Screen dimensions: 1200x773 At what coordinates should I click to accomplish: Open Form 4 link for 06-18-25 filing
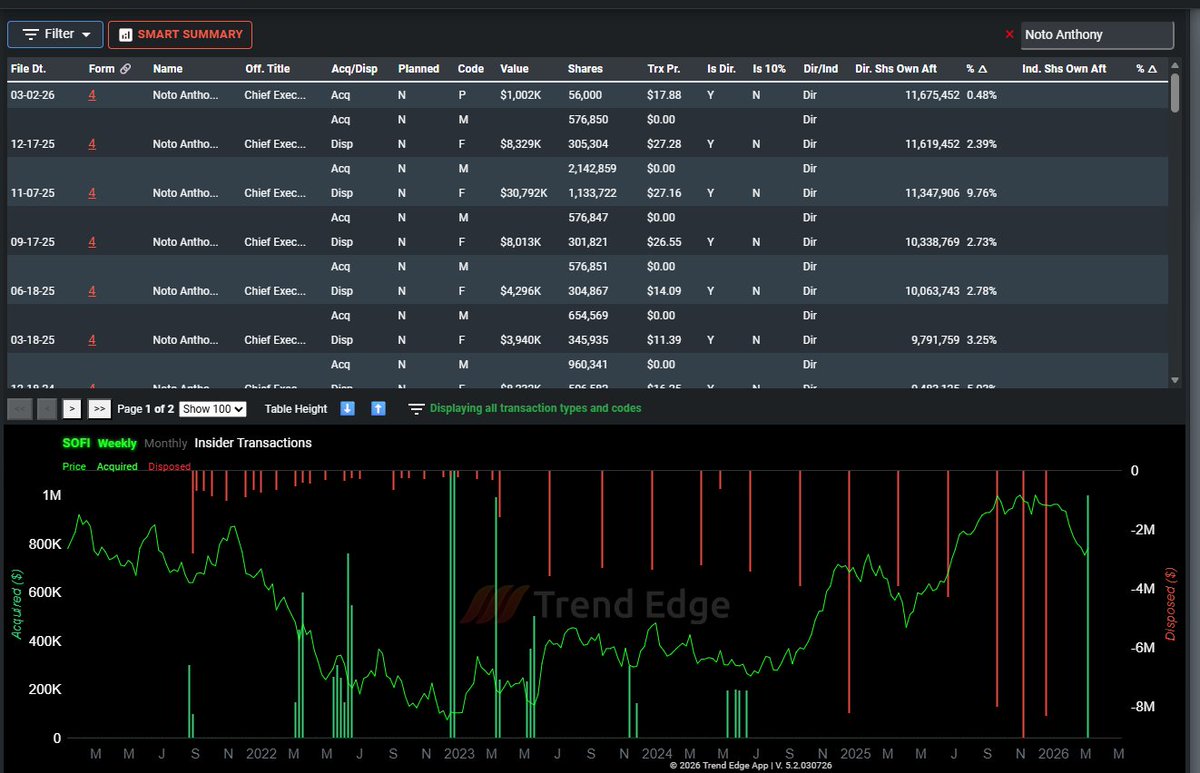pyautogui.click(x=92, y=291)
